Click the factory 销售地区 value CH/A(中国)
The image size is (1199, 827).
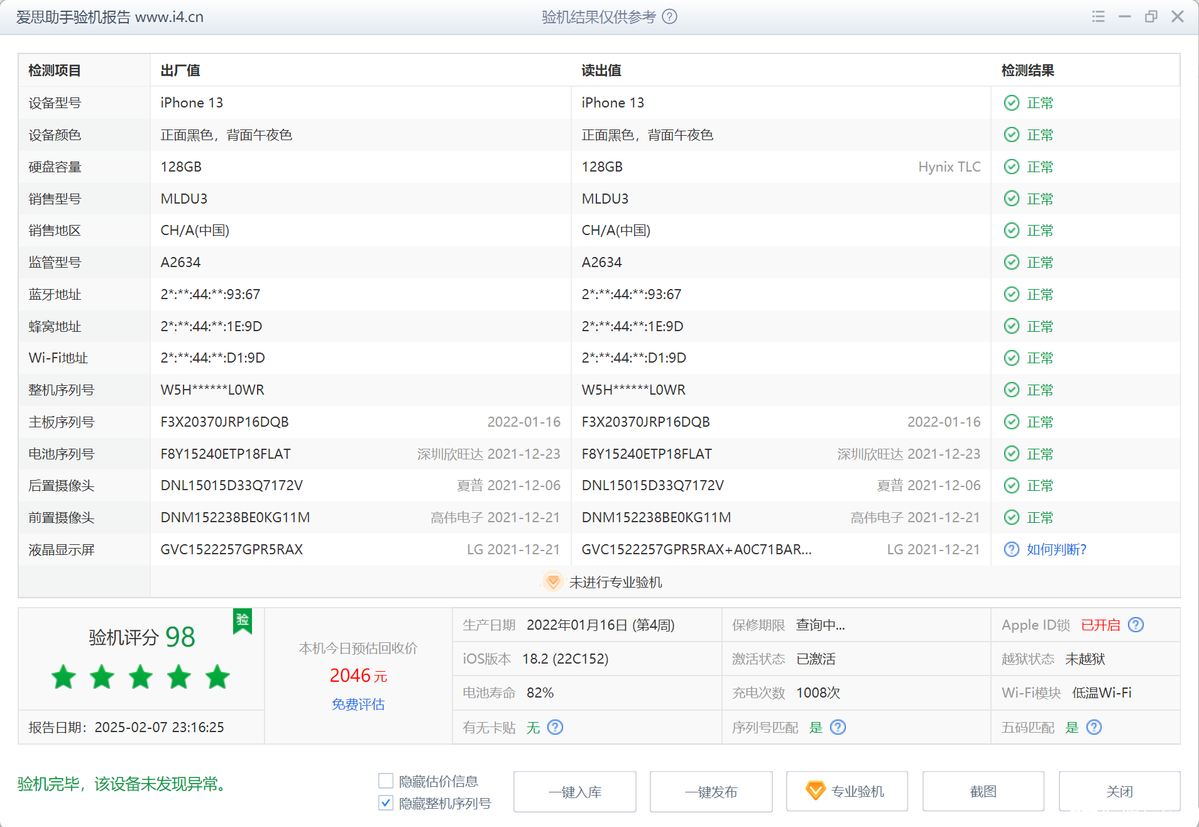(x=194, y=230)
